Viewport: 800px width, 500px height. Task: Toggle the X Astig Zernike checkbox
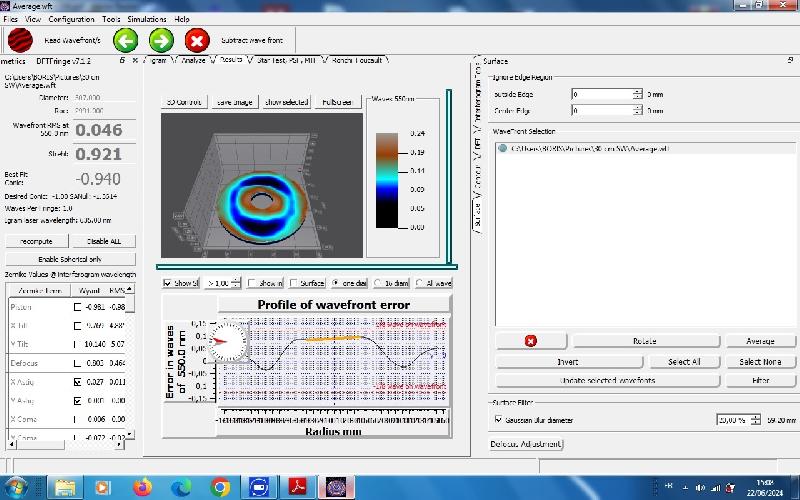78,382
